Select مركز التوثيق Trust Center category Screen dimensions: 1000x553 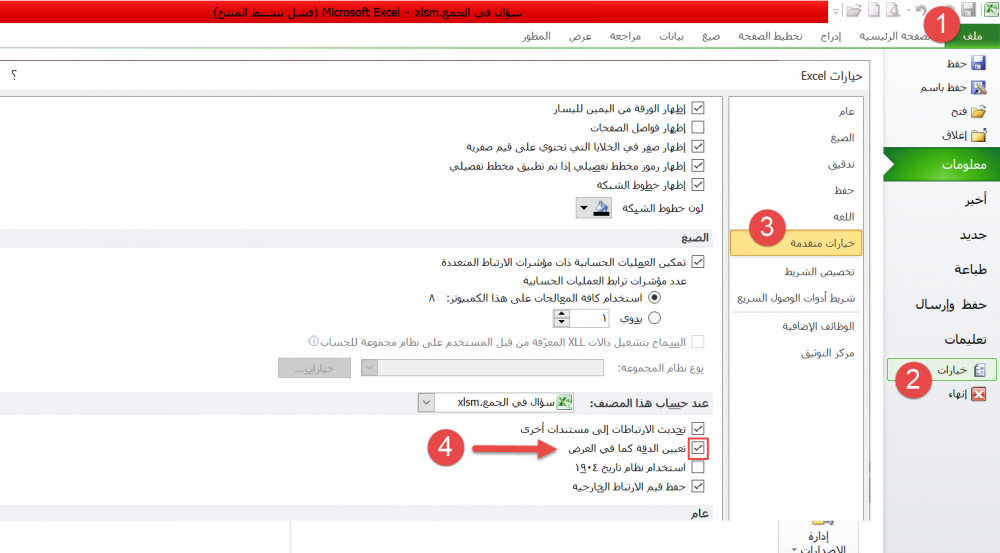point(796,353)
